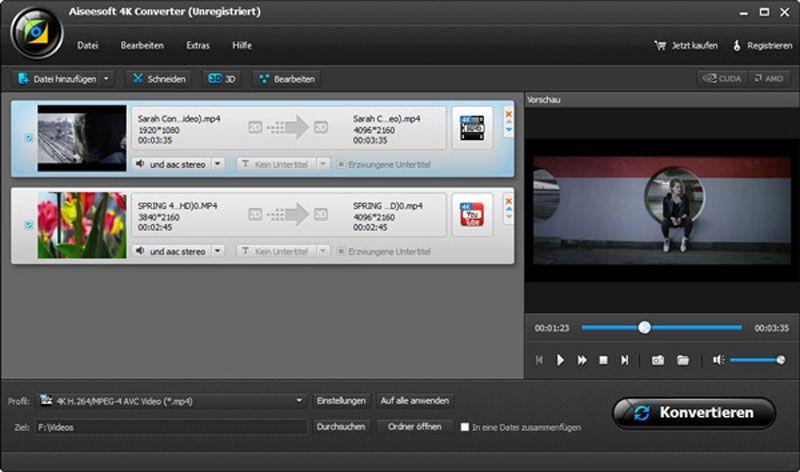
Task: Open the Extras menu
Action: (x=198, y=45)
